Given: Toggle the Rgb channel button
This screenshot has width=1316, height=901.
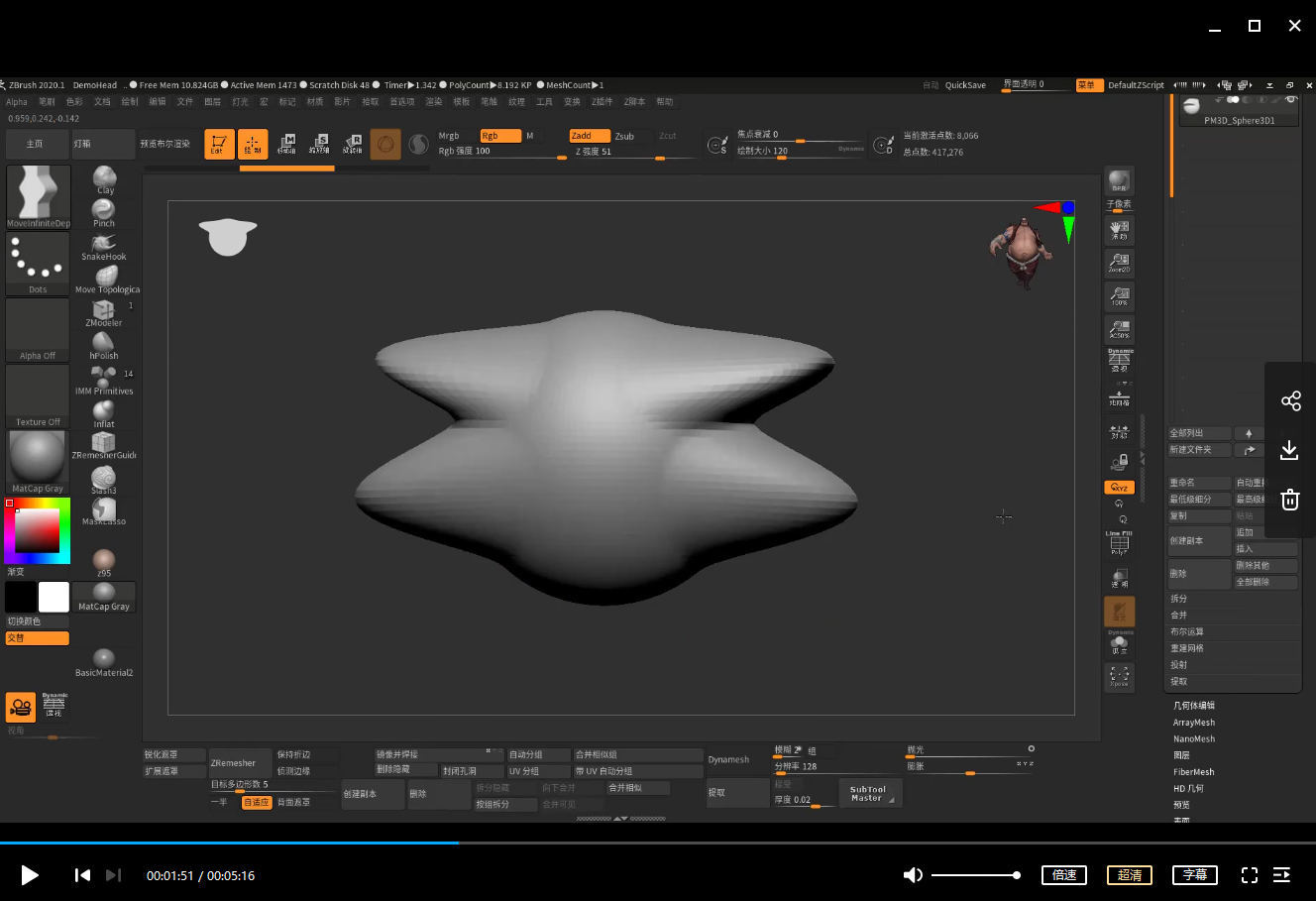Looking at the screenshot, I should coord(499,136).
